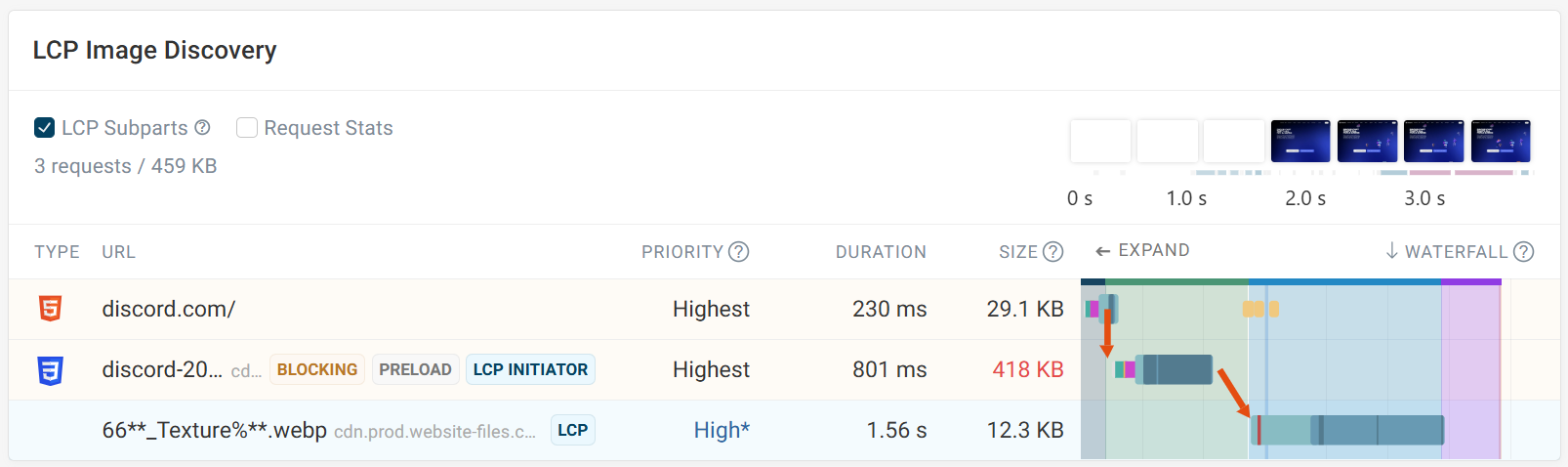Image resolution: width=1568 pixels, height=467 pixels.
Task: Open the Waterfall help icon
Action: pos(1523,252)
